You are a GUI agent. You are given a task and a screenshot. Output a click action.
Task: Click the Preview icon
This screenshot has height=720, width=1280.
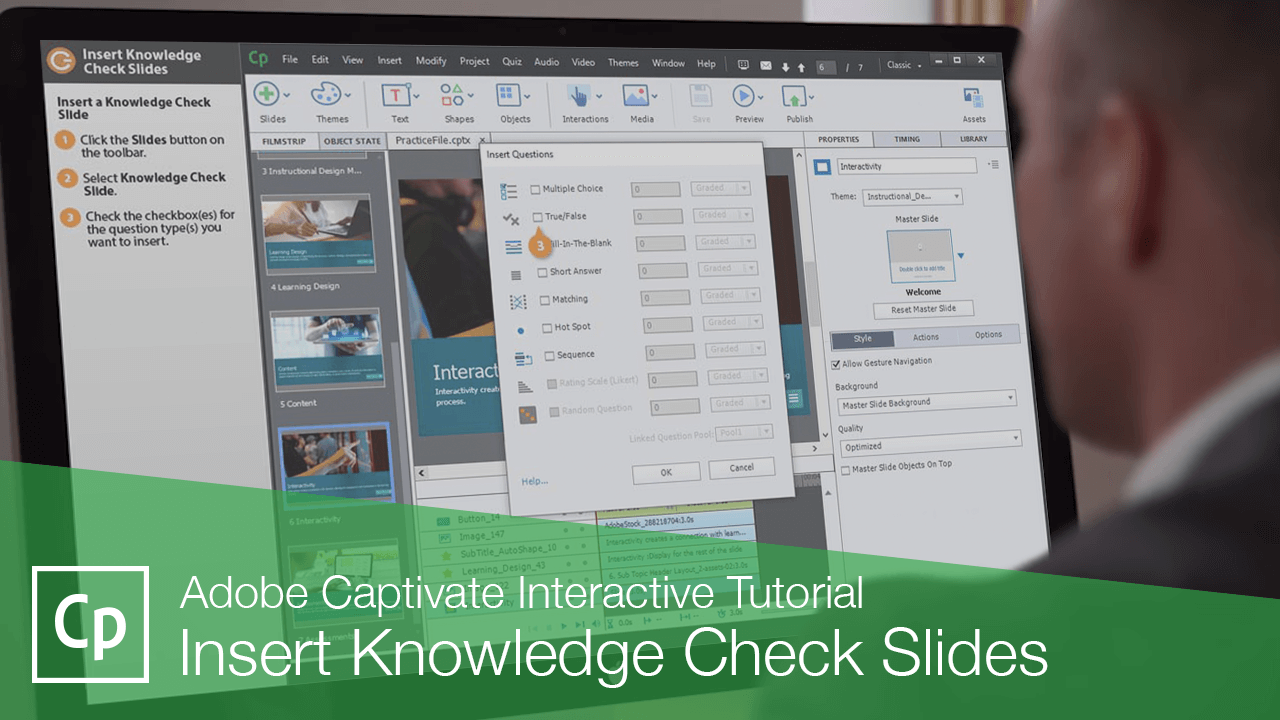pos(745,97)
